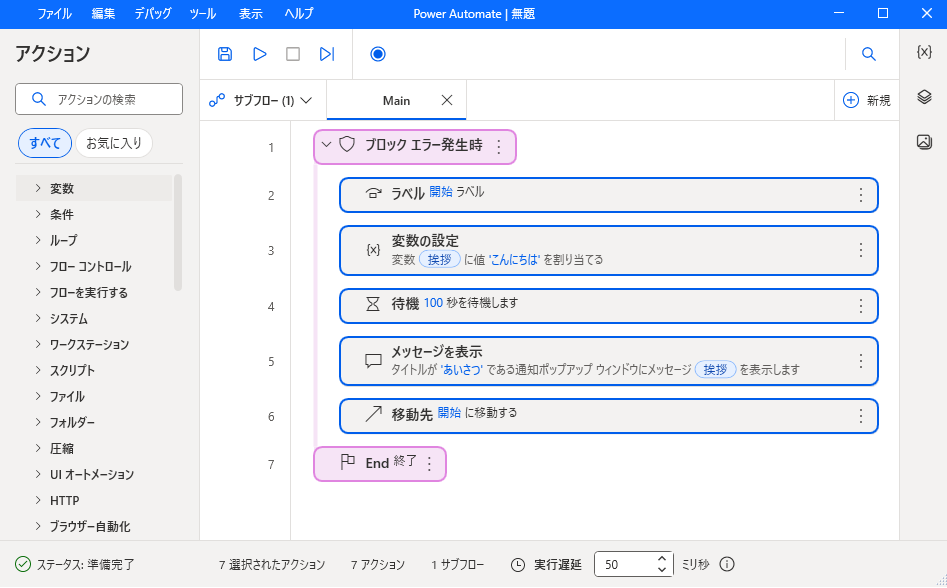Open the デバッグ menu

pyautogui.click(x=152, y=14)
